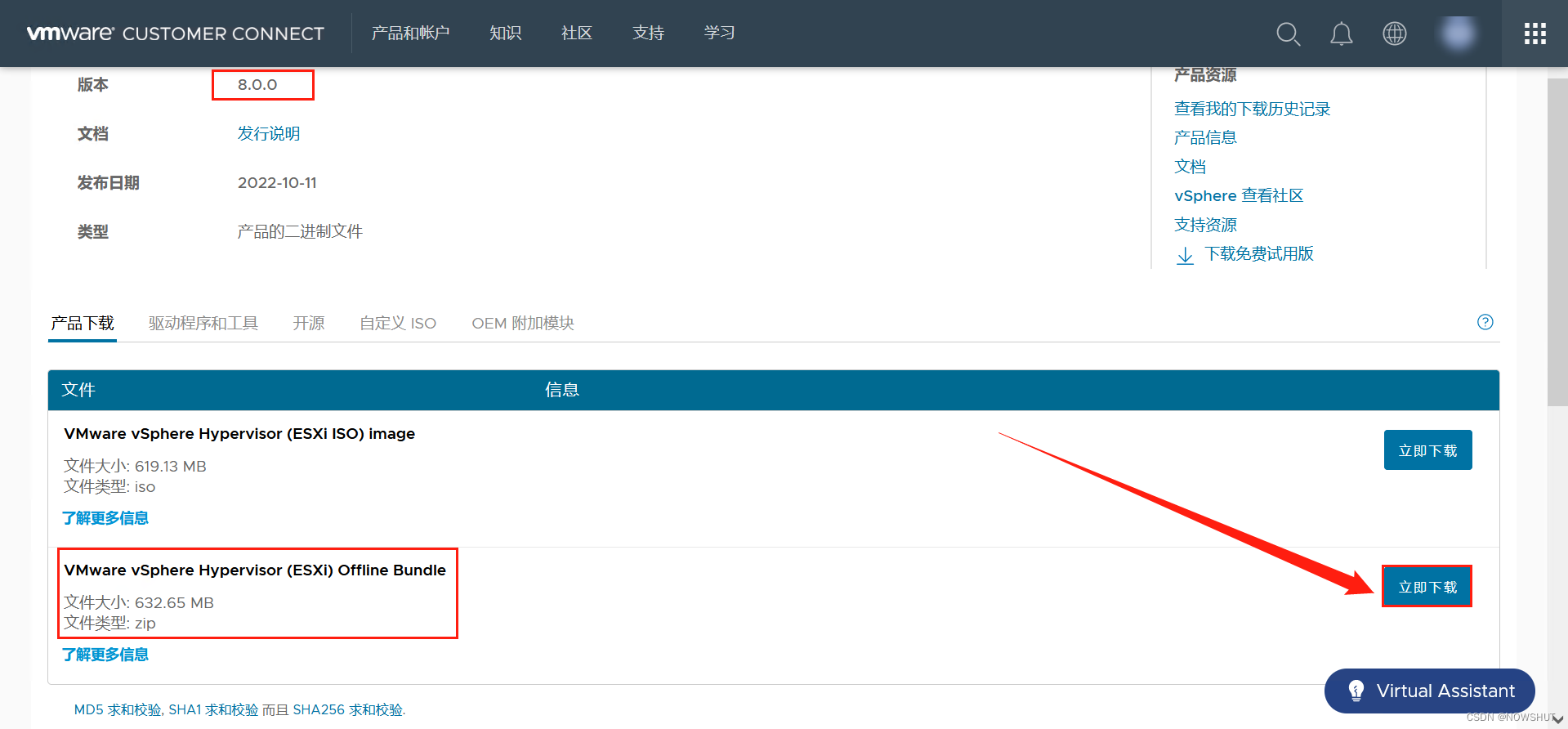Click the 文件类型: zip text
Viewport: 1568px width, 729px height.
(109, 624)
